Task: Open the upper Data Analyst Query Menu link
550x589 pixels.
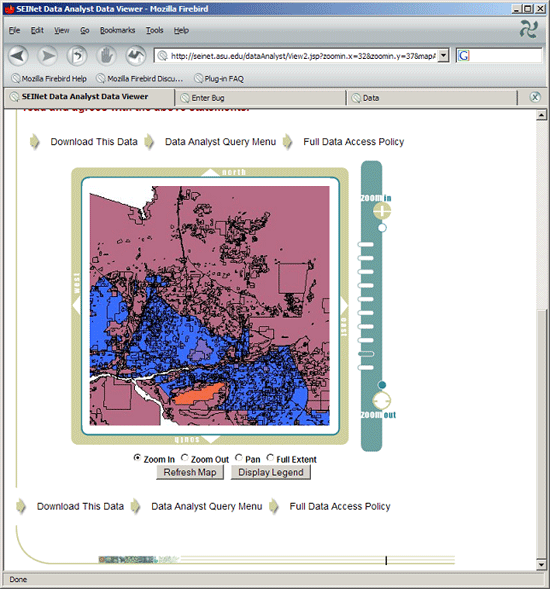Action: click(221, 142)
